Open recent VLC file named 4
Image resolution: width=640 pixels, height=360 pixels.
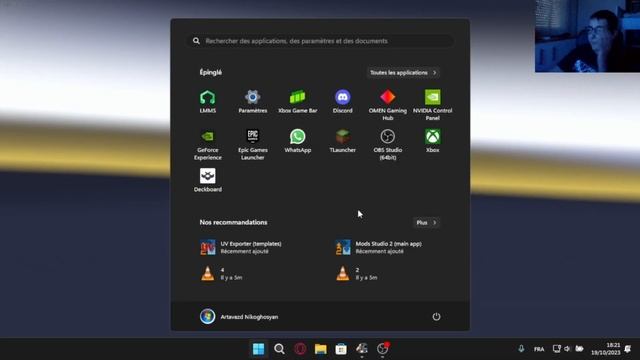[x=222, y=273]
